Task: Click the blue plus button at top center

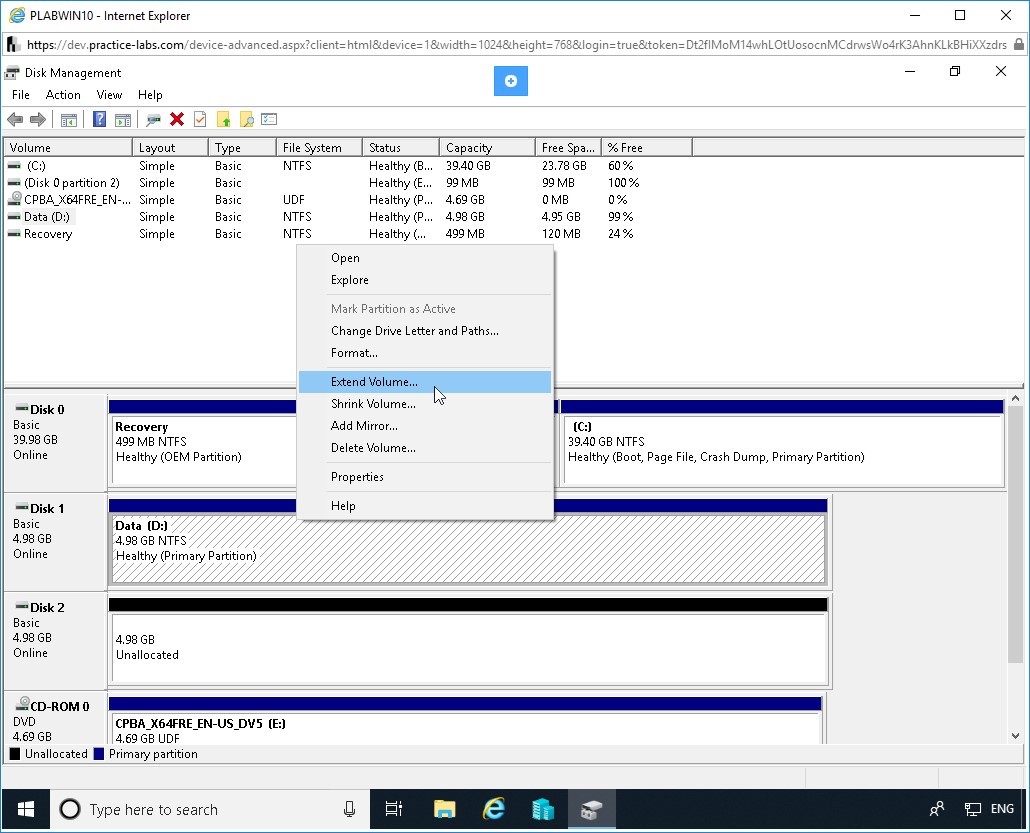Action: tap(511, 81)
